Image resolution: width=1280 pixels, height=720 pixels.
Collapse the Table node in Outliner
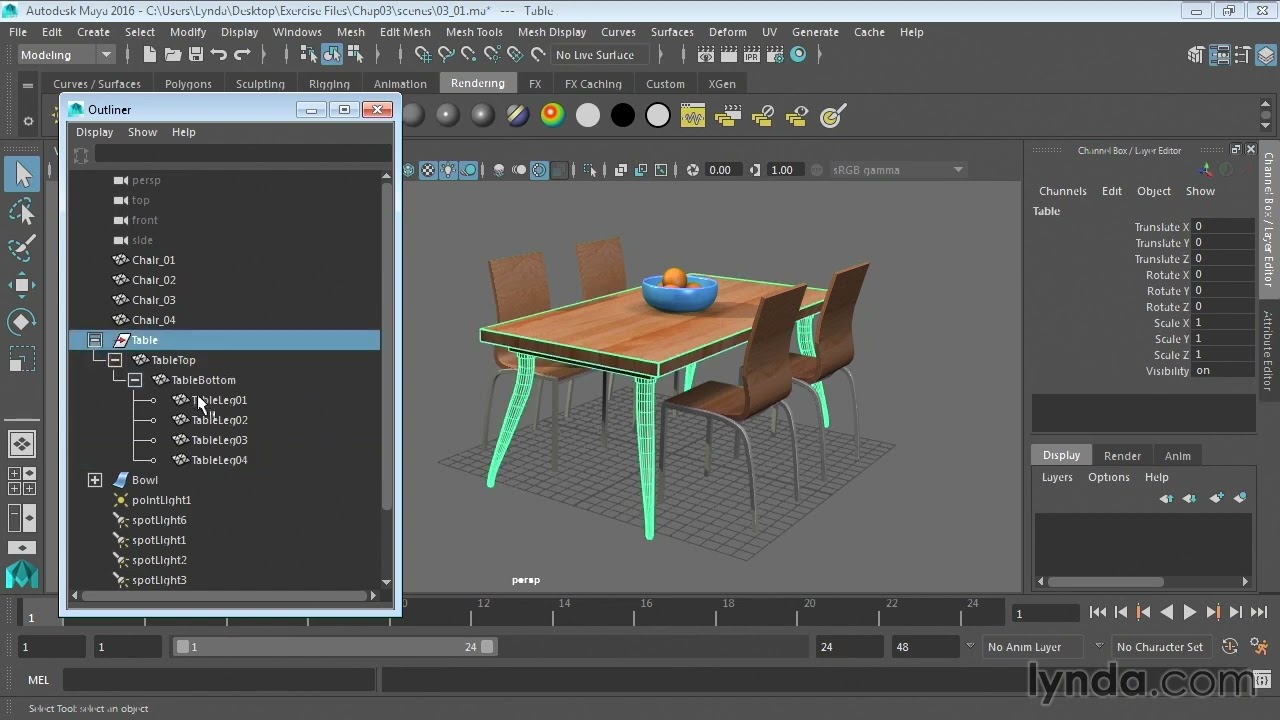[95, 340]
